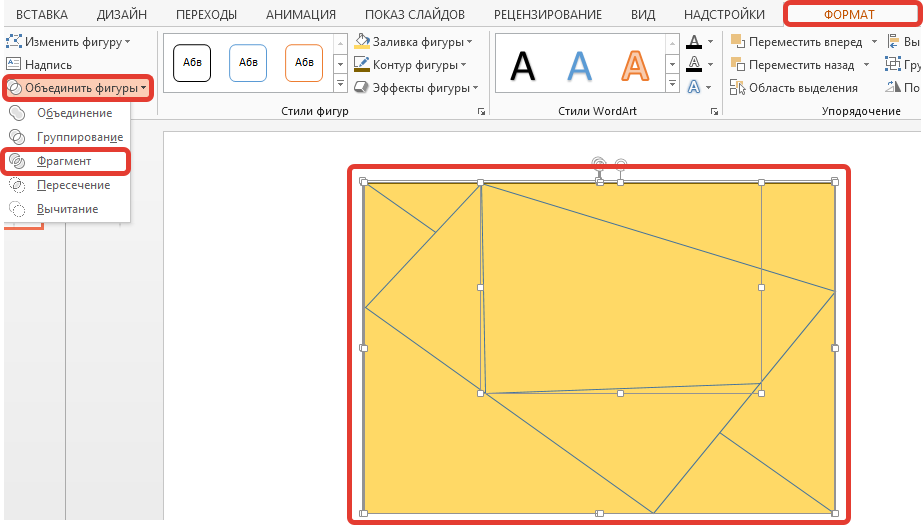Click the rotate objects icon

pyautogui.click(x=893, y=88)
